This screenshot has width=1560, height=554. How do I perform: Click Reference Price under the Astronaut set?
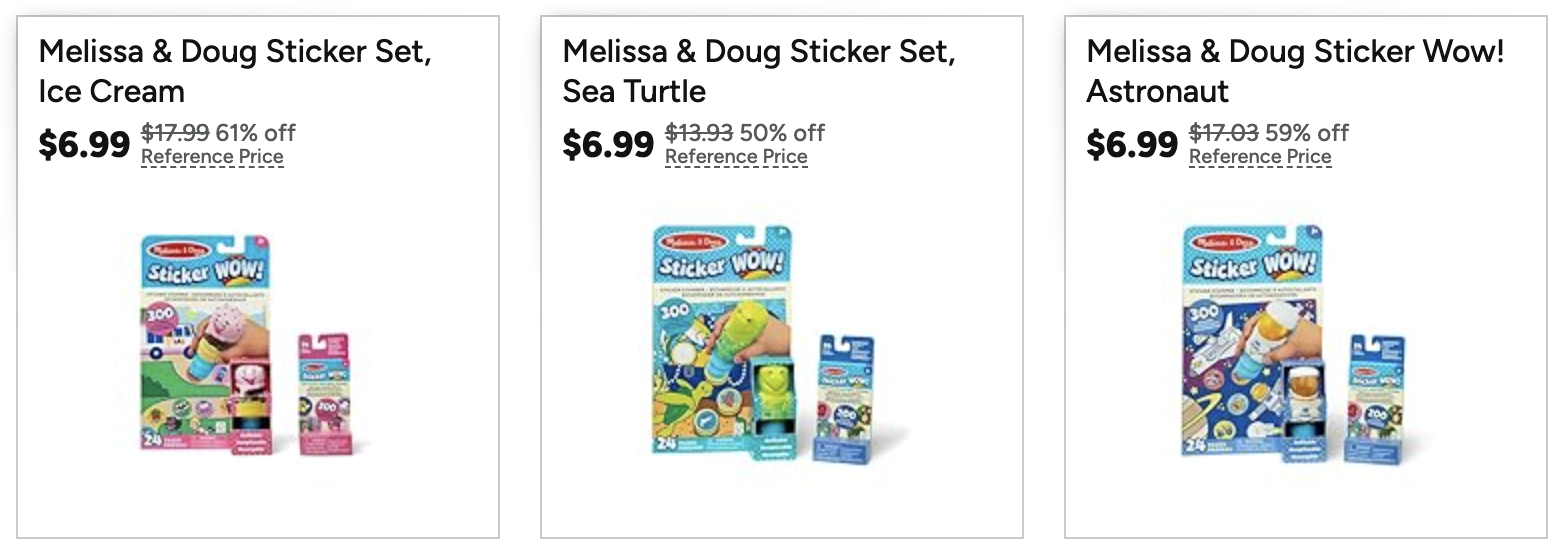click(1260, 157)
